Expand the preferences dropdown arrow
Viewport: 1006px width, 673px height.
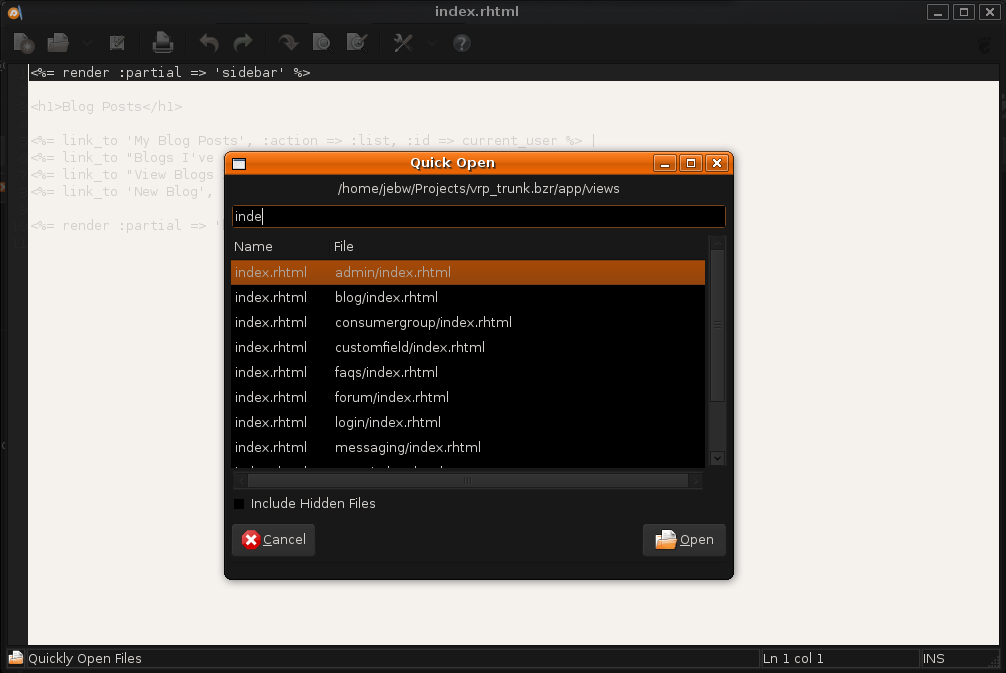coord(432,44)
